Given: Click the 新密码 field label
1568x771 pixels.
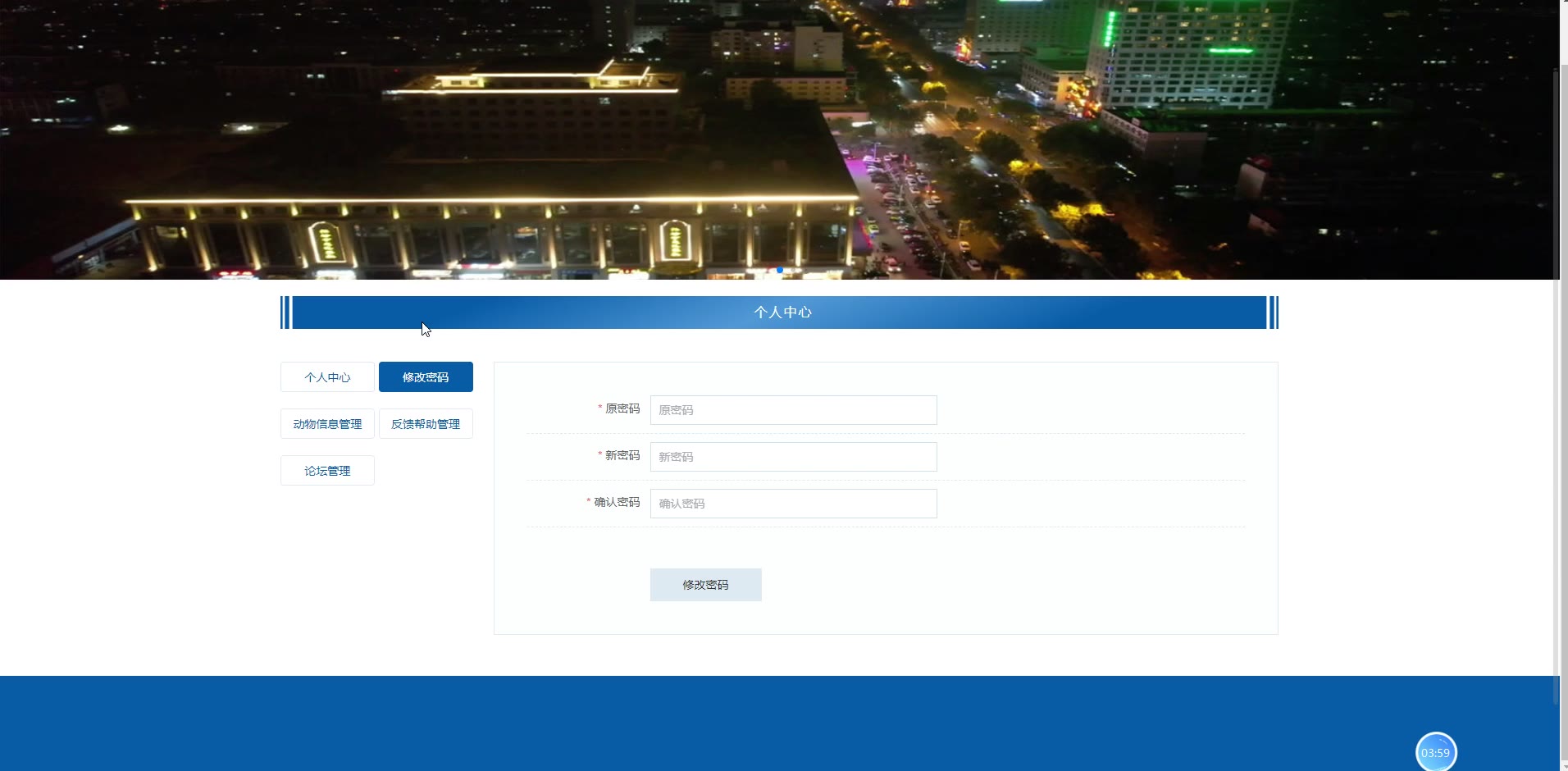Looking at the screenshot, I should pyautogui.click(x=622, y=455).
